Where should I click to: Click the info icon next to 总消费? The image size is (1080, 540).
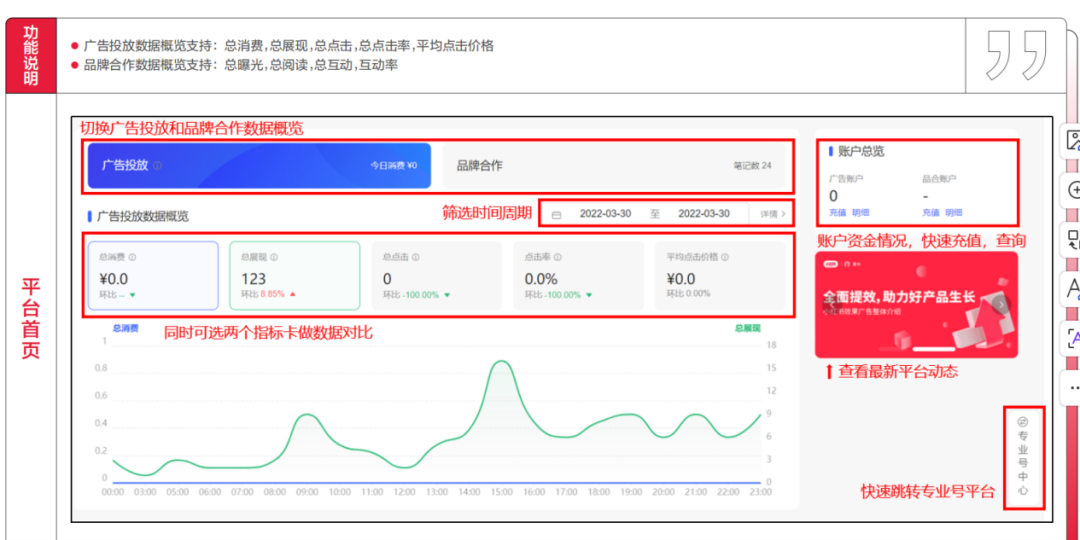[x=132, y=257]
